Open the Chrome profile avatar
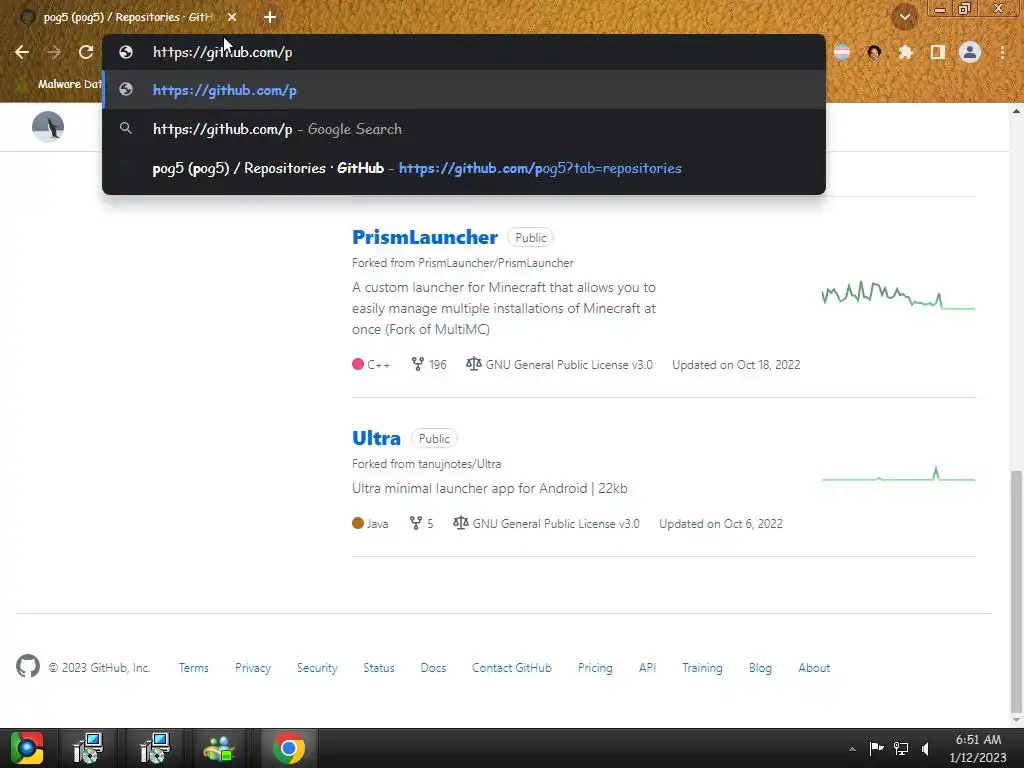This screenshot has width=1024, height=768. coord(970,52)
